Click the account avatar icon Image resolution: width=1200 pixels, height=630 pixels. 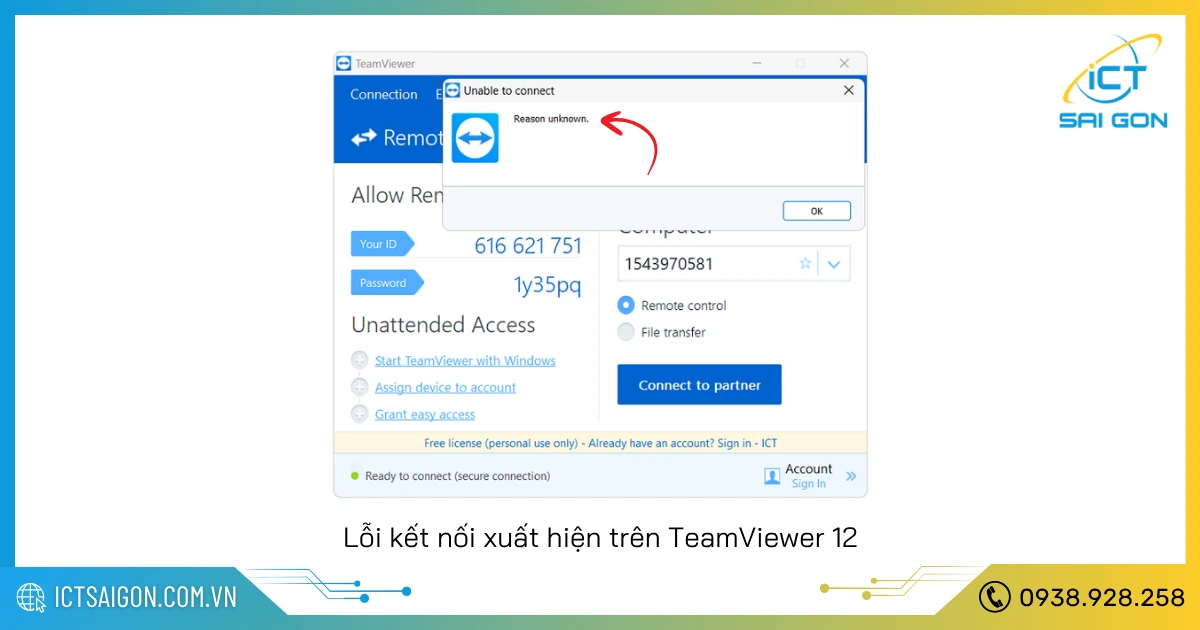pos(772,477)
